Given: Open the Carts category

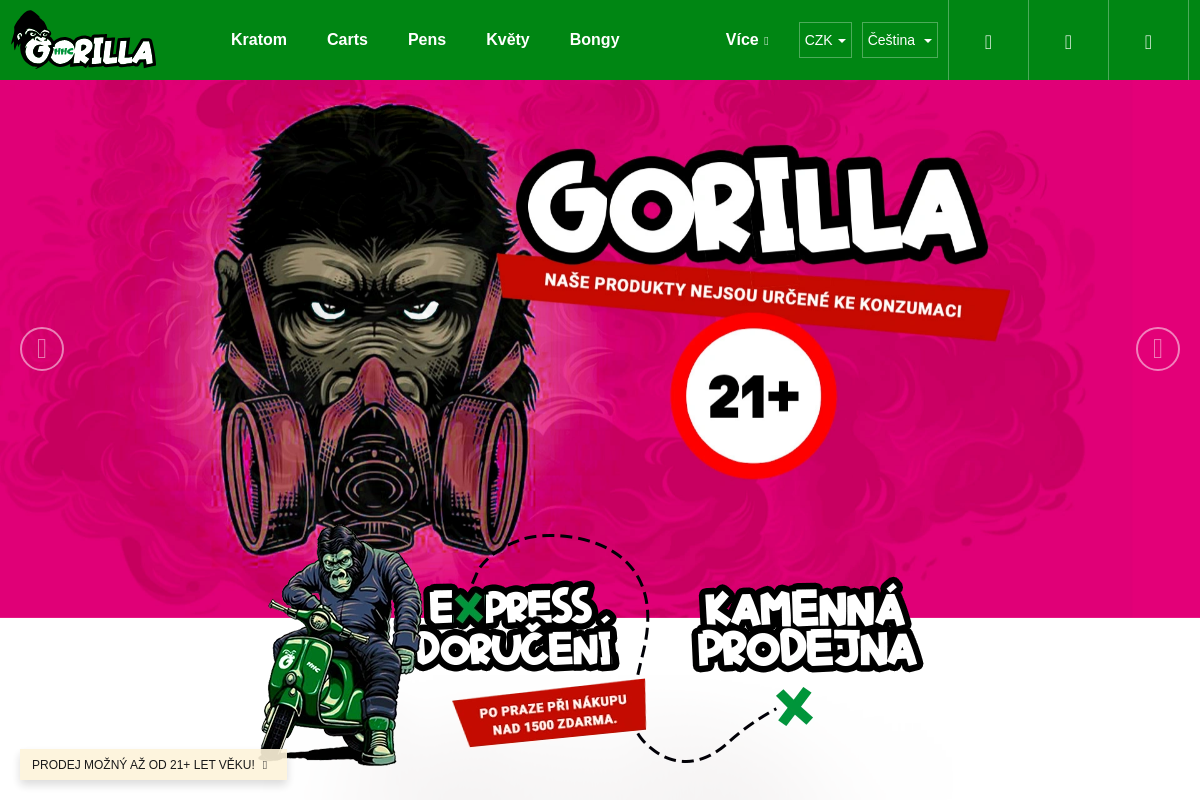Looking at the screenshot, I should (x=347, y=40).
